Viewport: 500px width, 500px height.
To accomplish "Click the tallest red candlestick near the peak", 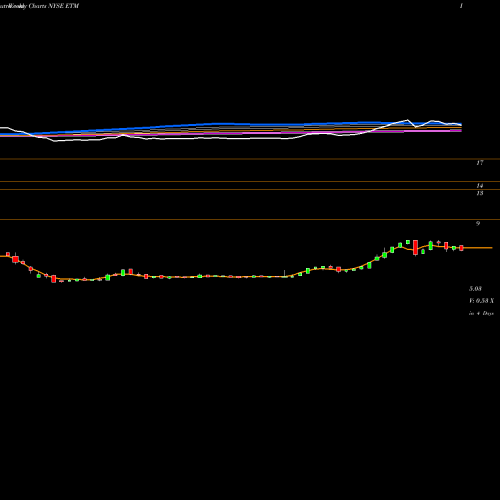I will coord(415,248).
